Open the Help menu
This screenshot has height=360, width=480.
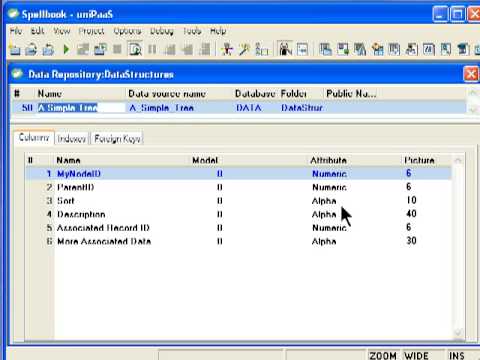(218, 31)
